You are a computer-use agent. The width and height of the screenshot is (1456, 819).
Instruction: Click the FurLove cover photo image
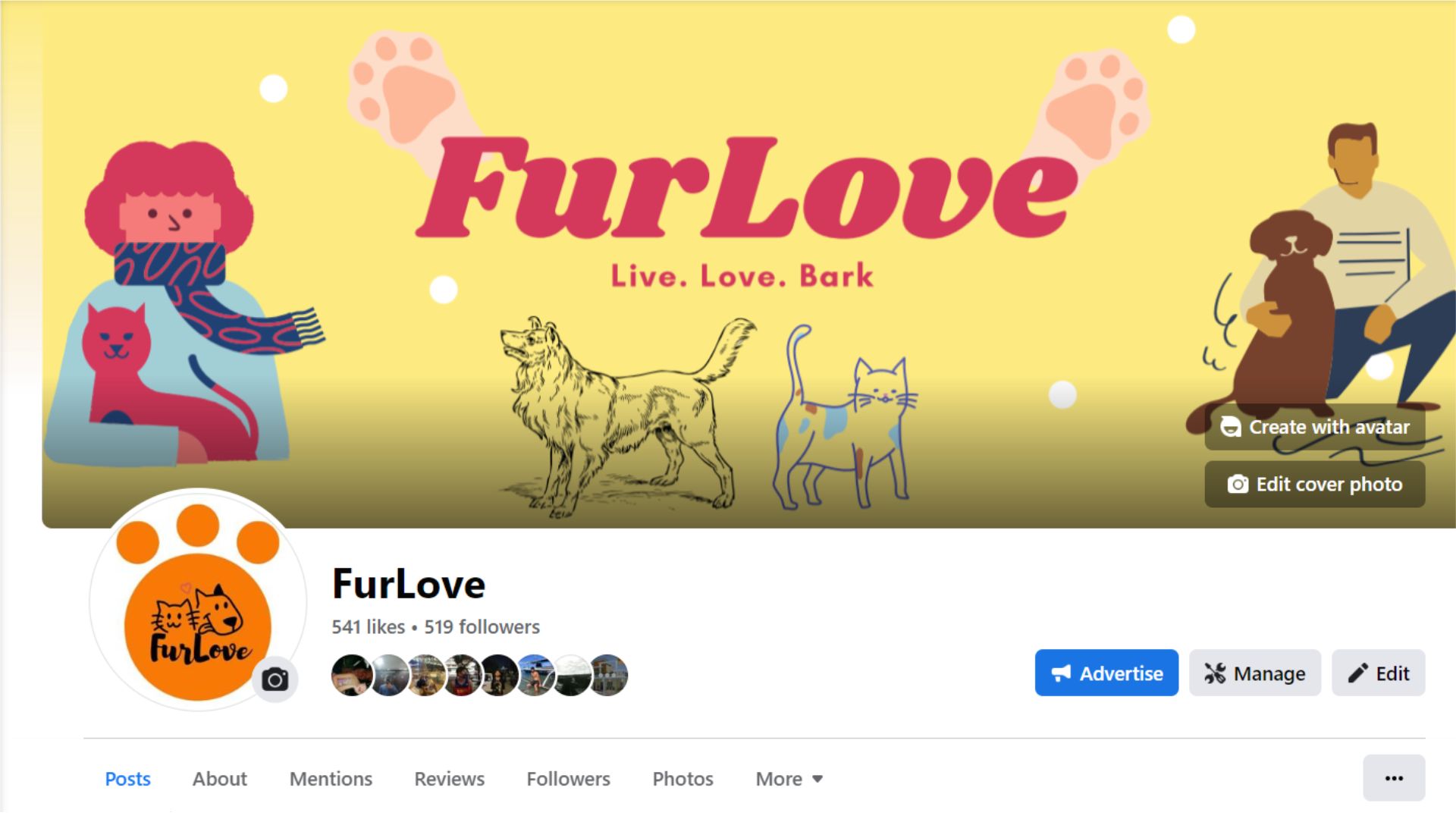[x=748, y=264]
